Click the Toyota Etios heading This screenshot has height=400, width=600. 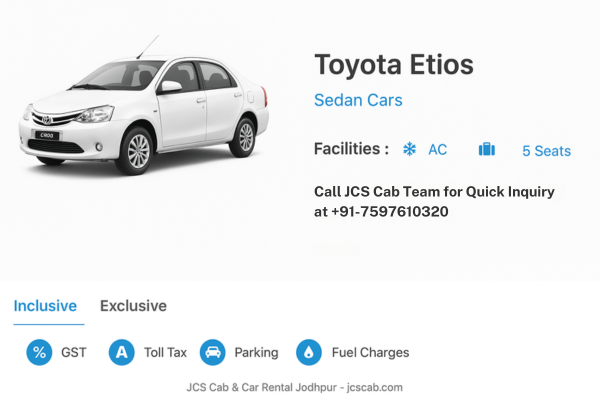[393, 64]
